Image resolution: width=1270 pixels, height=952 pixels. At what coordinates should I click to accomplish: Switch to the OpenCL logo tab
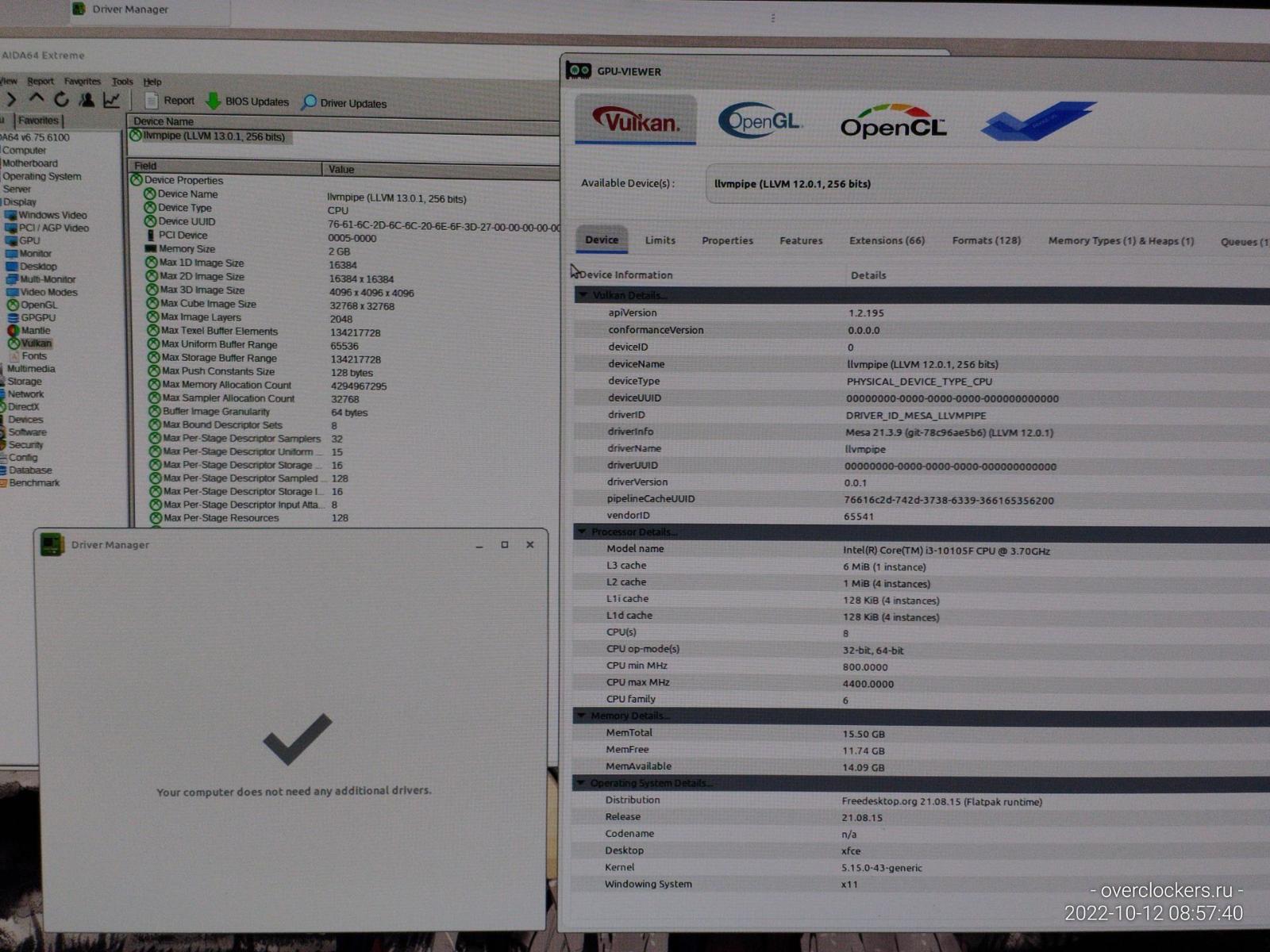[893, 122]
